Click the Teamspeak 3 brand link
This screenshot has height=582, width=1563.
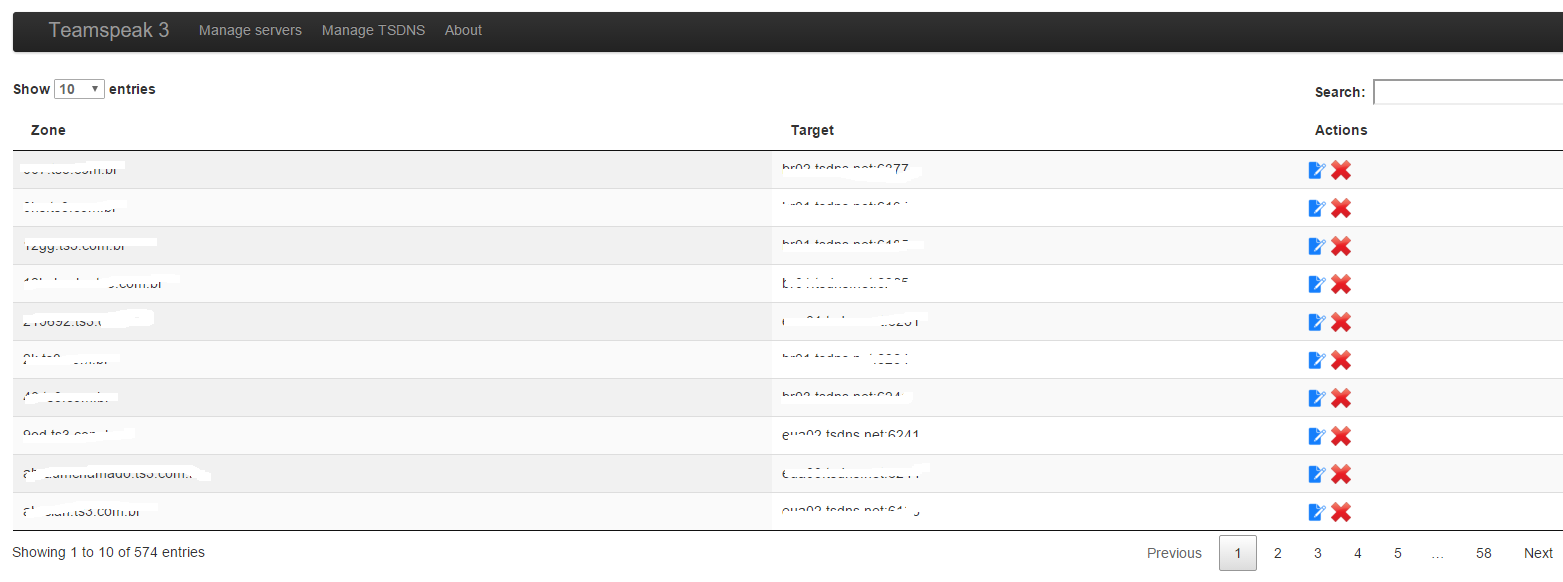click(109, 30)
